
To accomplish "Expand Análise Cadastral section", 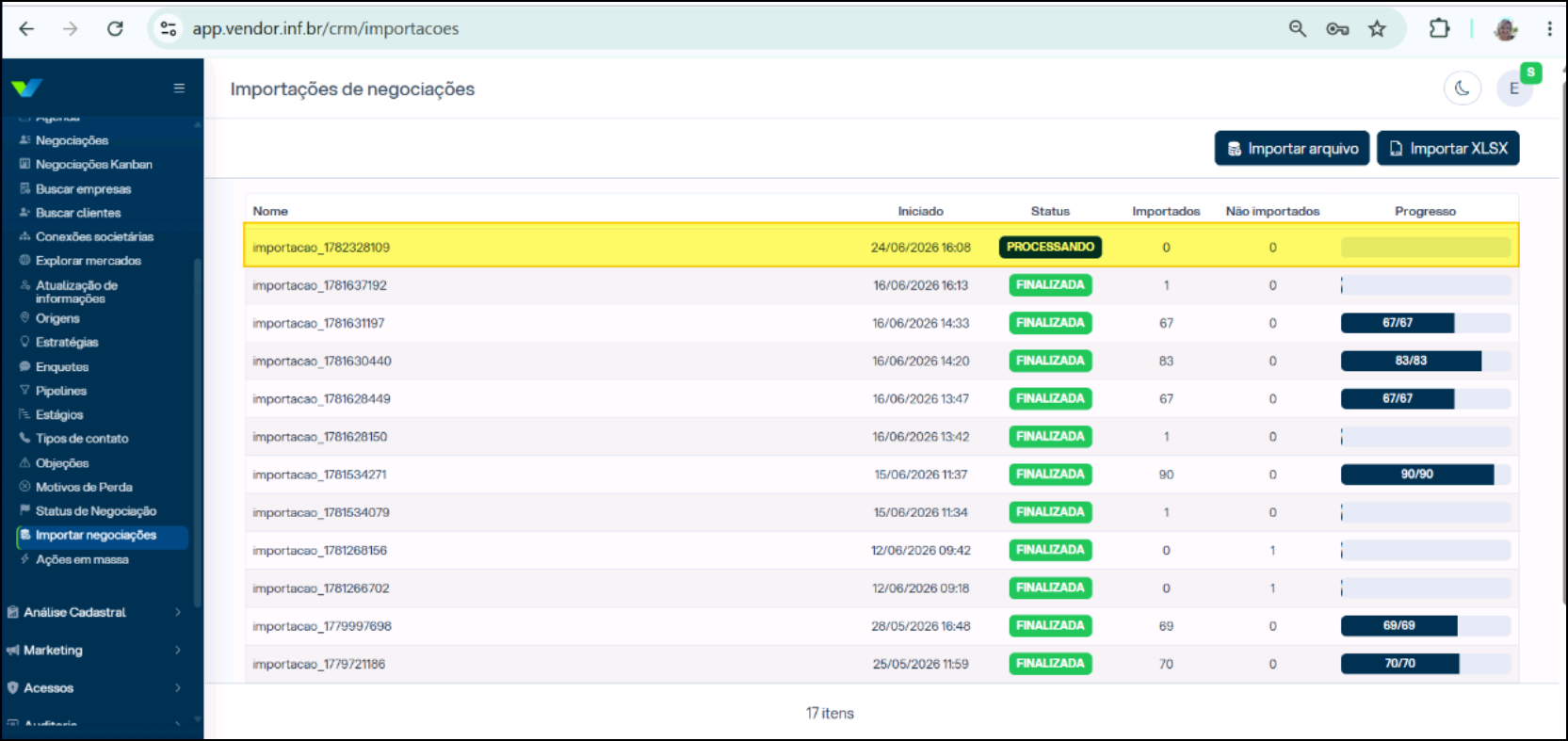I will 94,612.
